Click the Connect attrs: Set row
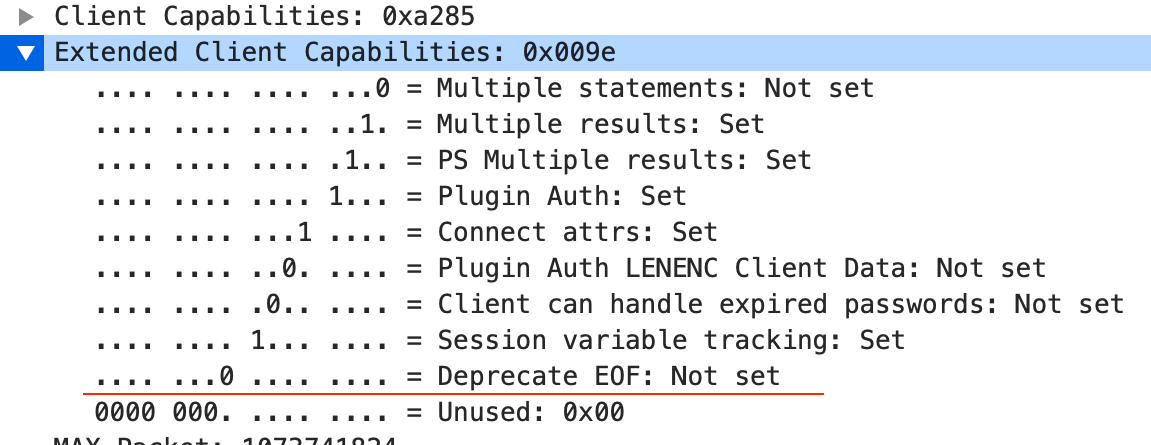 pos(577,232)
